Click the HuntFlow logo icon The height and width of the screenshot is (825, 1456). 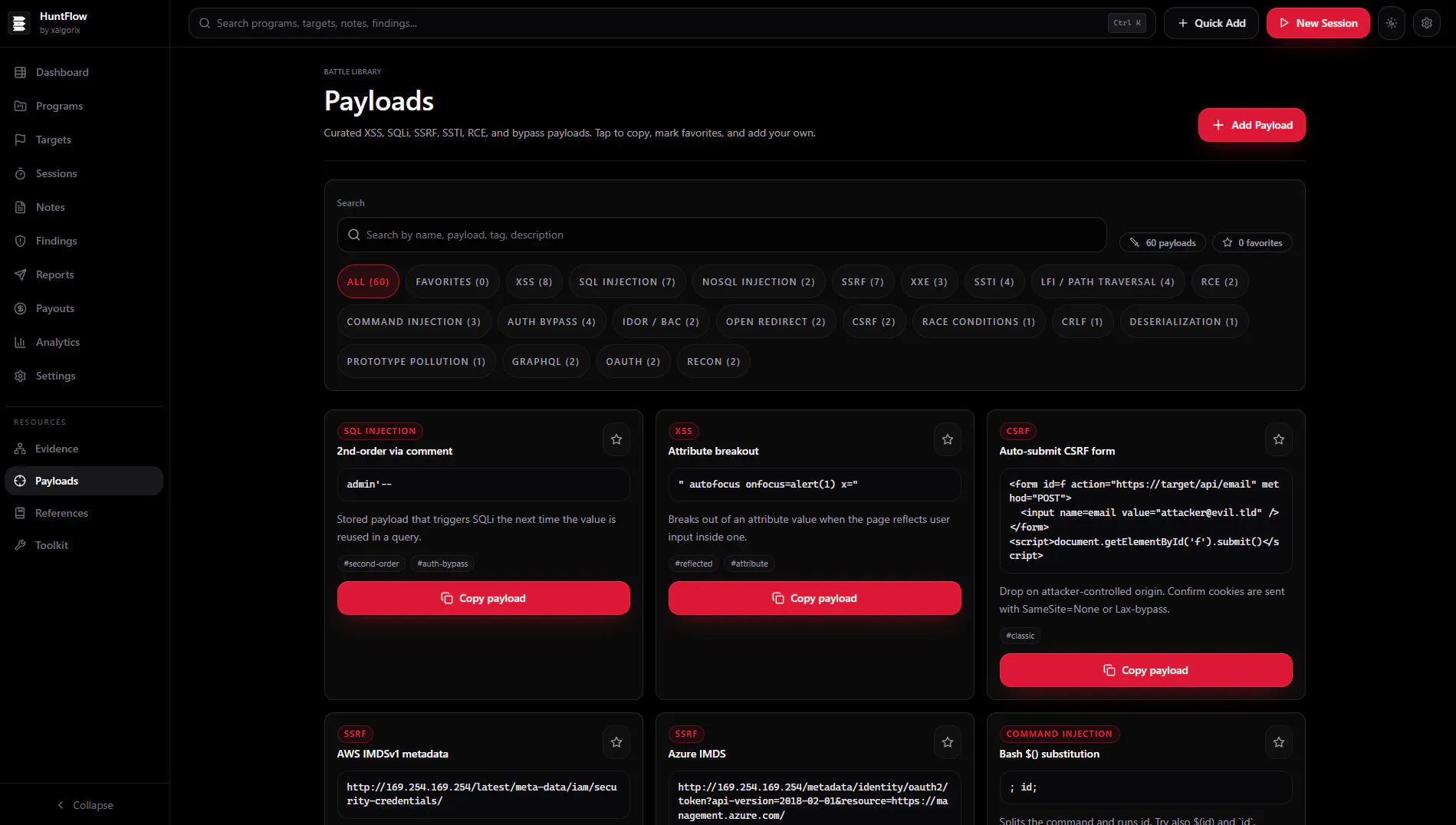(x=19, y=23)
